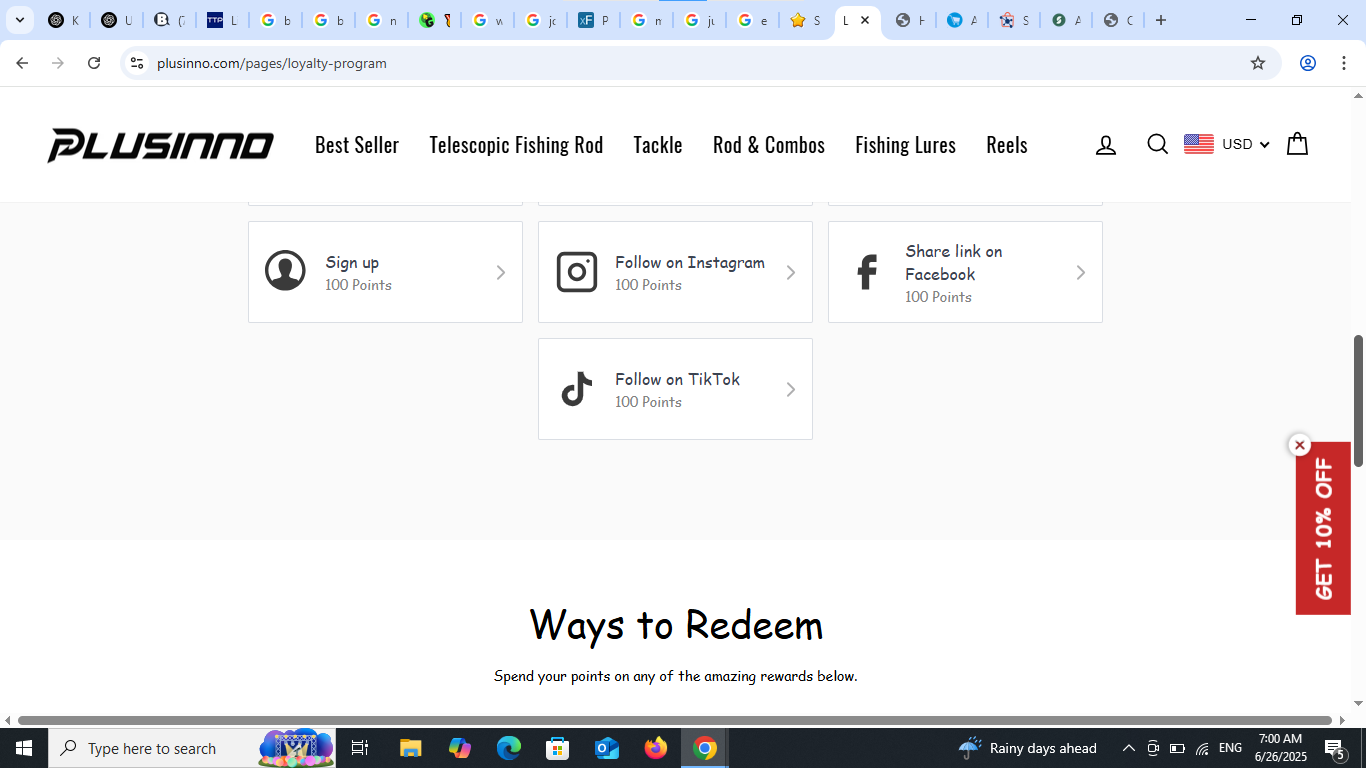The image size is (1366, 768).
Task: Launch File Explorer from the taskbar
Action: click(x=410, y=748)
